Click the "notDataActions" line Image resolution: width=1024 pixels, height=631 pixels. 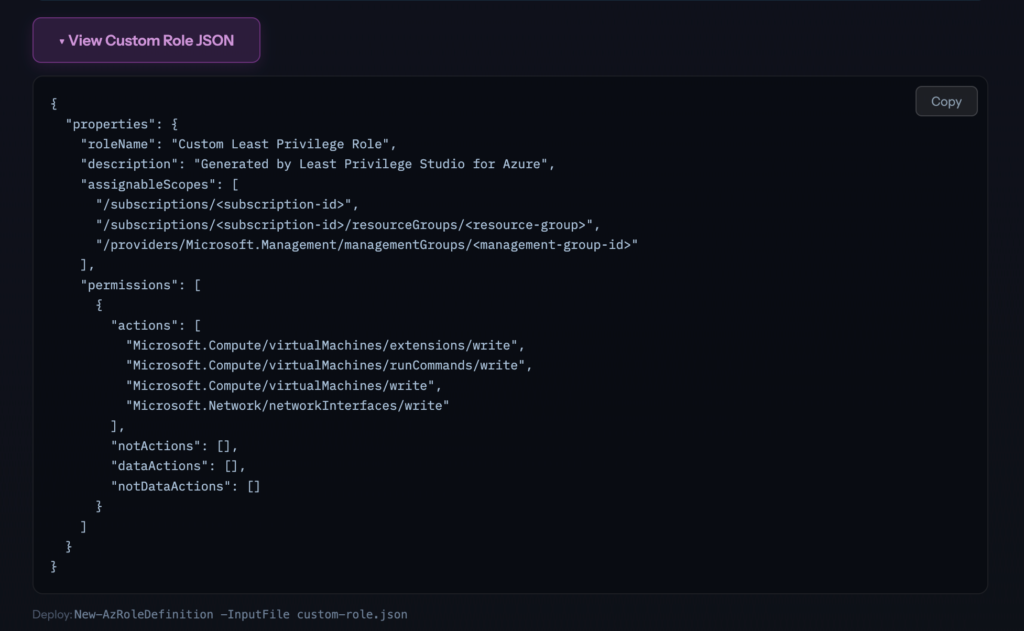click(x=185, y=486)
